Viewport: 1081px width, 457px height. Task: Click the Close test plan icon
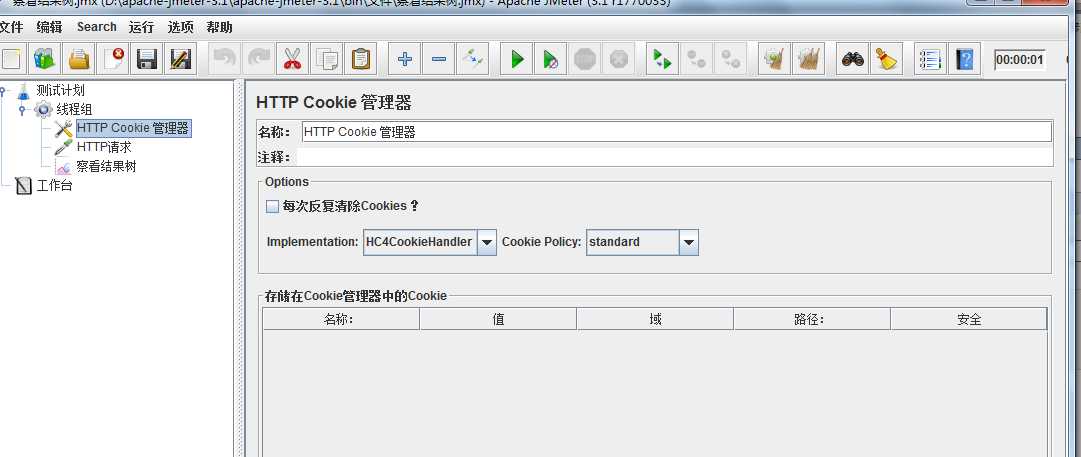pyautogui.click(x=113, y=59)
